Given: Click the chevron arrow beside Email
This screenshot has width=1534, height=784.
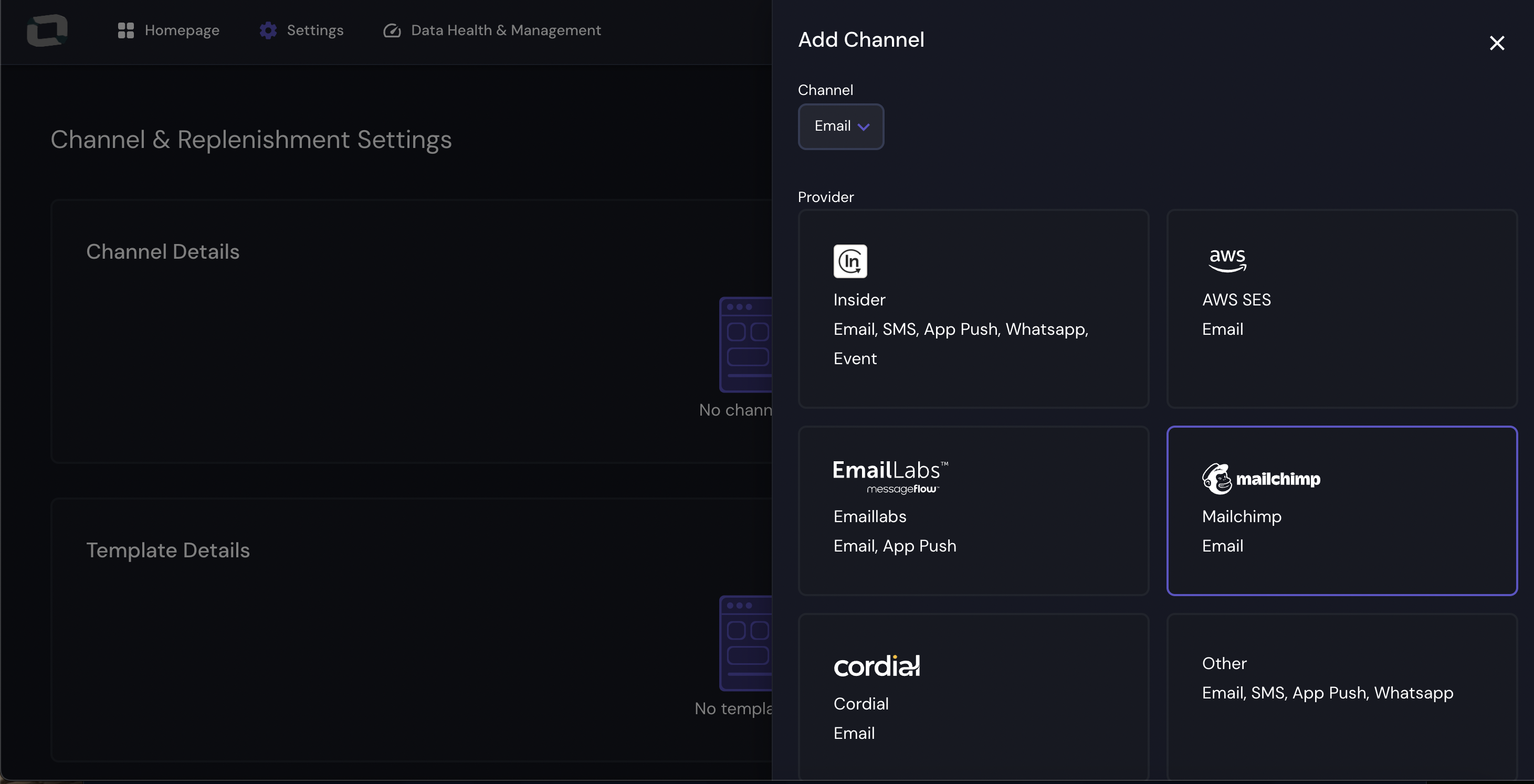Looking at the screenshot, I should tap(864, 127).
